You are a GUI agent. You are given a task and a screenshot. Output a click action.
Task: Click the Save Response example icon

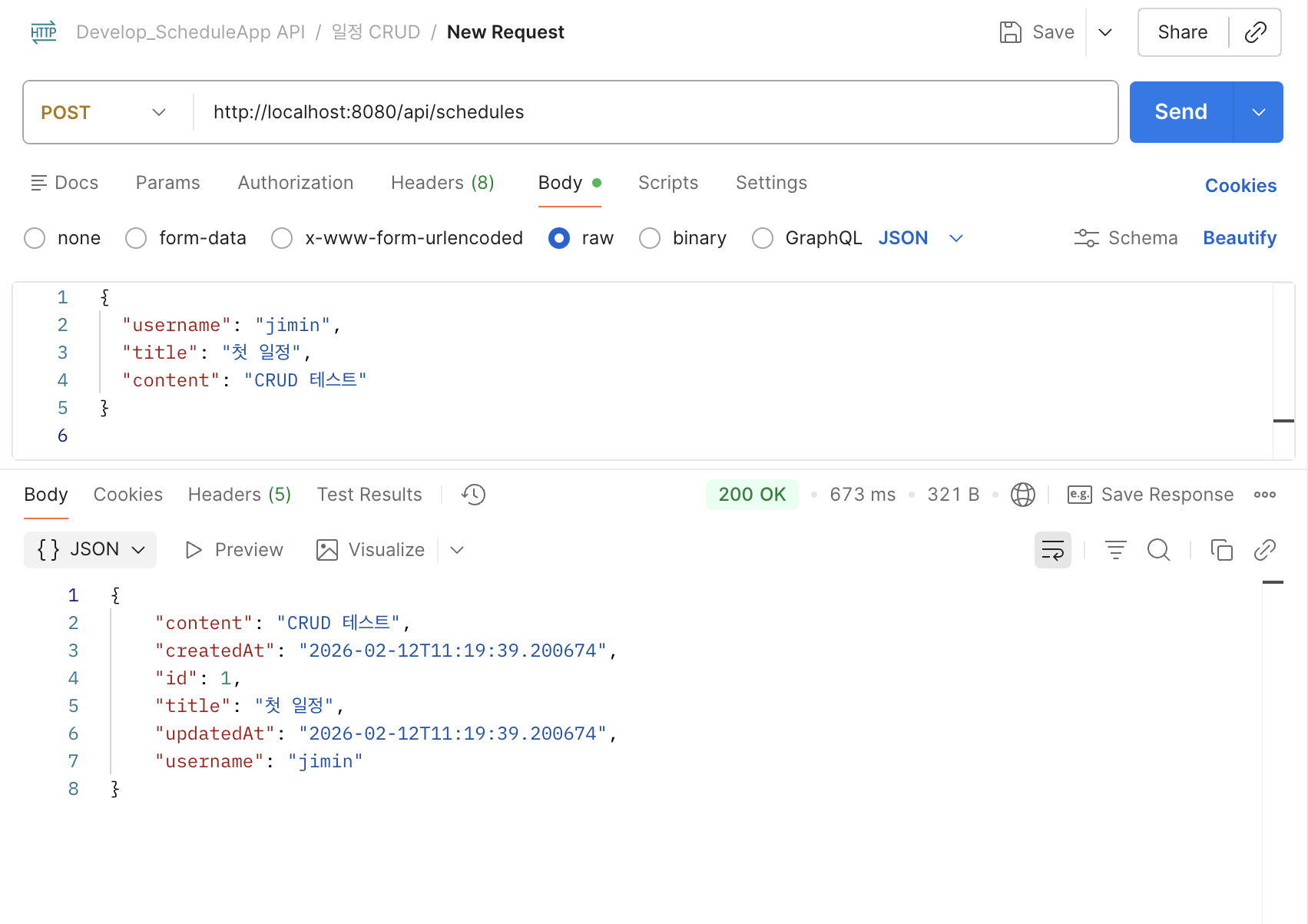click(1079, 495)
